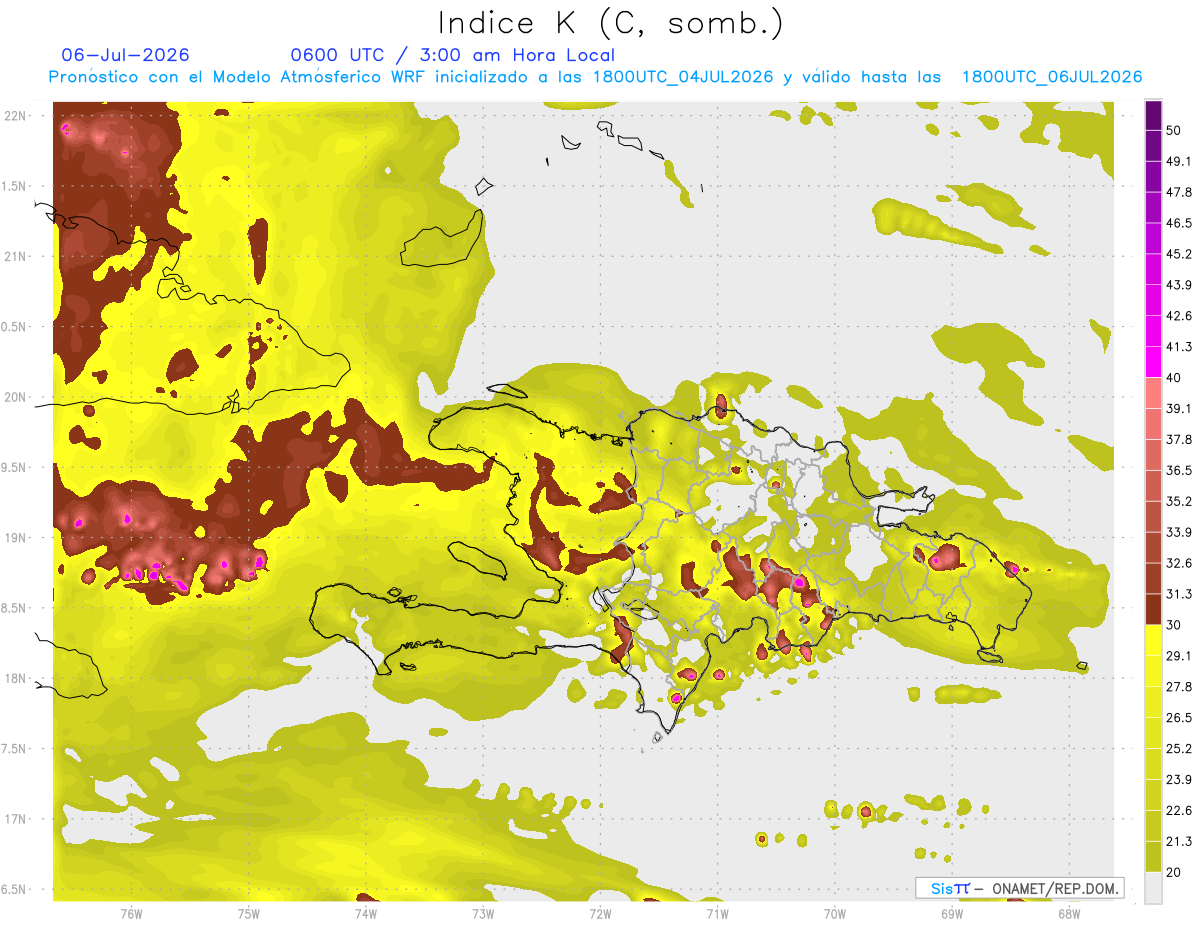
Task: Click the '32.6' color scale value
Action: point(1178,564)
